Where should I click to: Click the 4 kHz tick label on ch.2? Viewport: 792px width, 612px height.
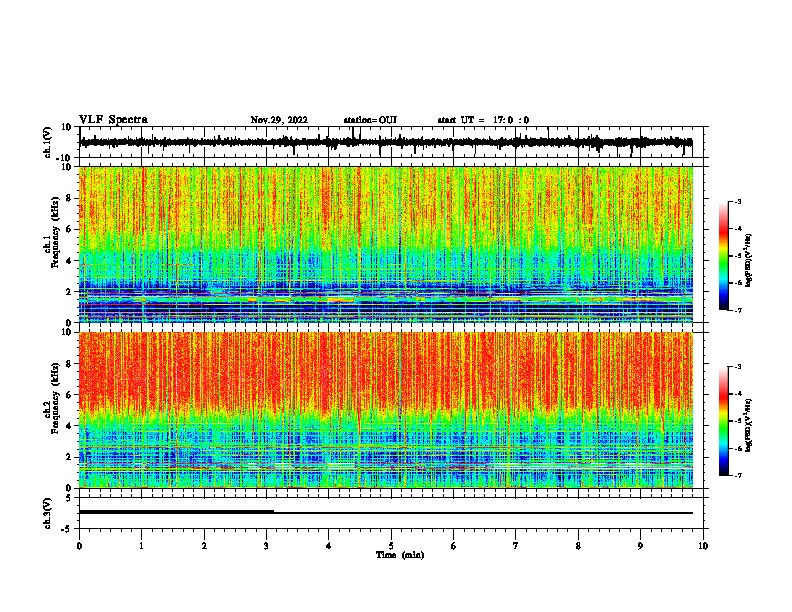(x=69, y=426)
